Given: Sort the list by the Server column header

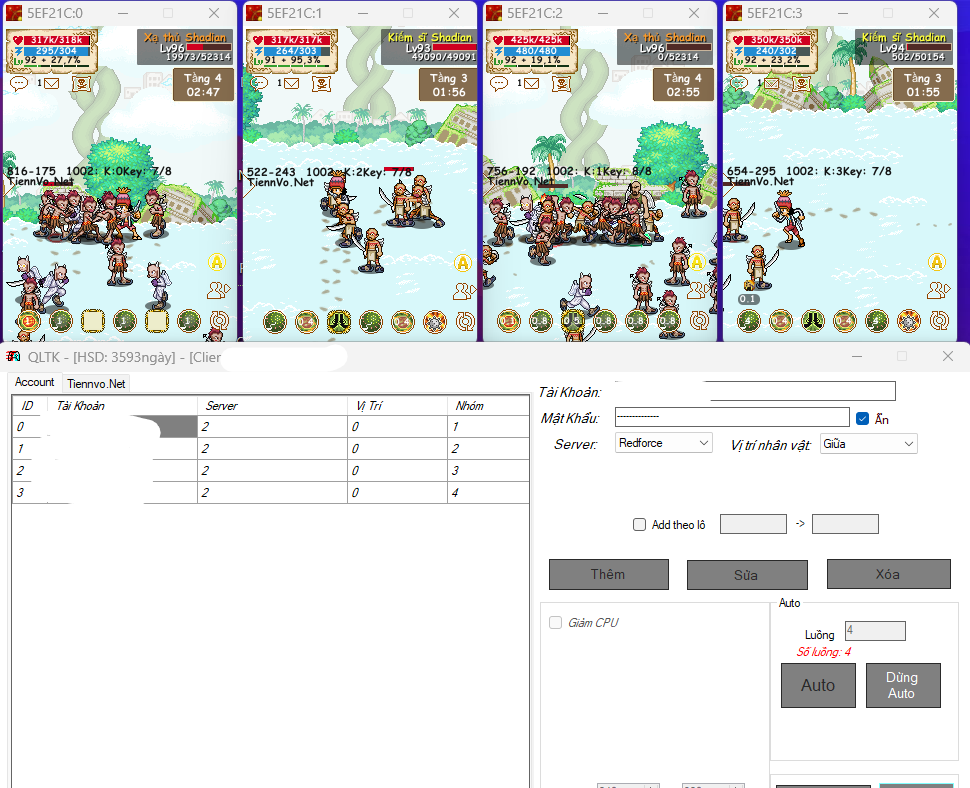Looking at the screenshot, I should (x=272, y=406).
